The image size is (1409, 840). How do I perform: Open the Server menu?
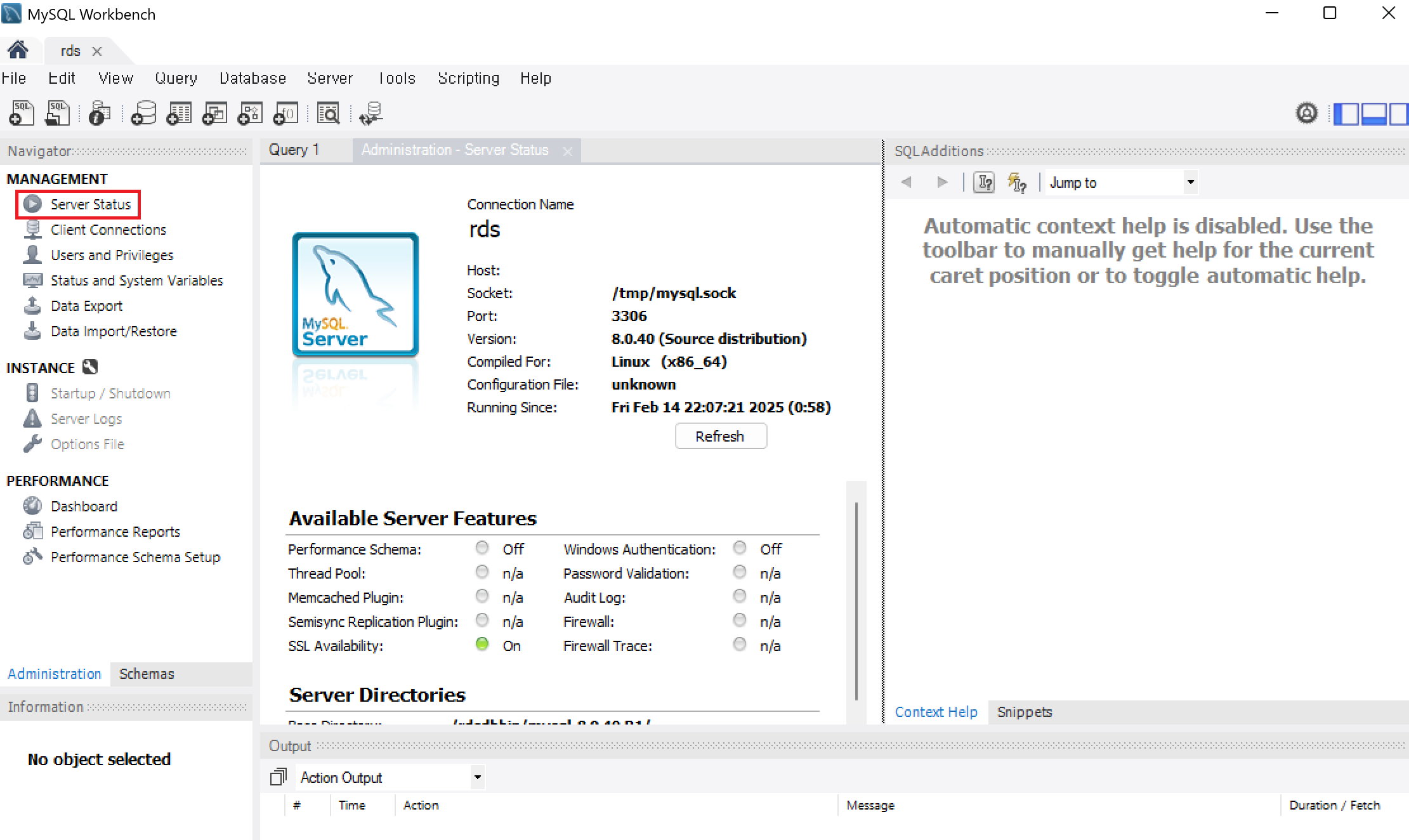point(329,78)
